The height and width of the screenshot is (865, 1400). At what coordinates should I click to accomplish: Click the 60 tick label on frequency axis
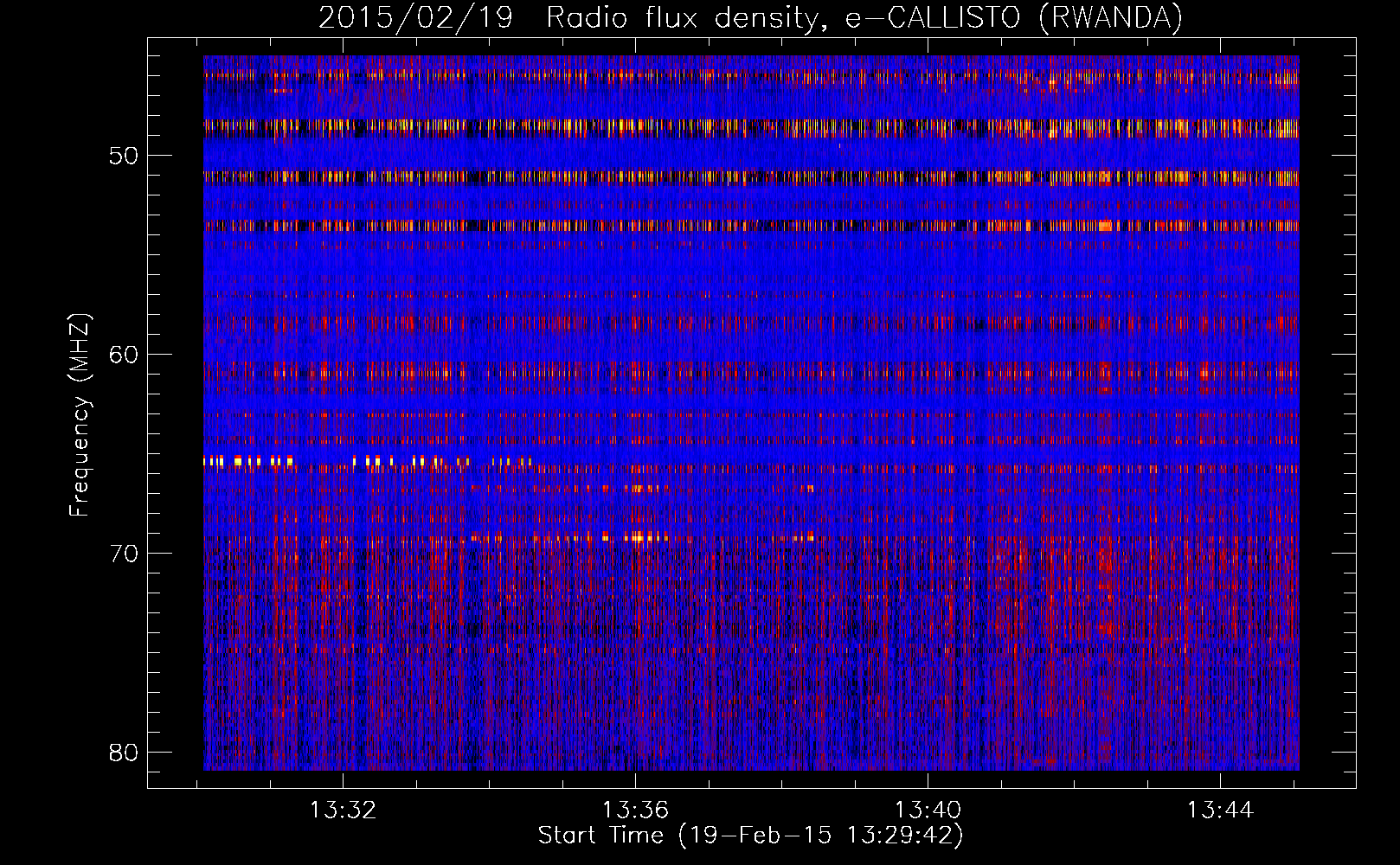pyautogui.click(x=124, y=355)
